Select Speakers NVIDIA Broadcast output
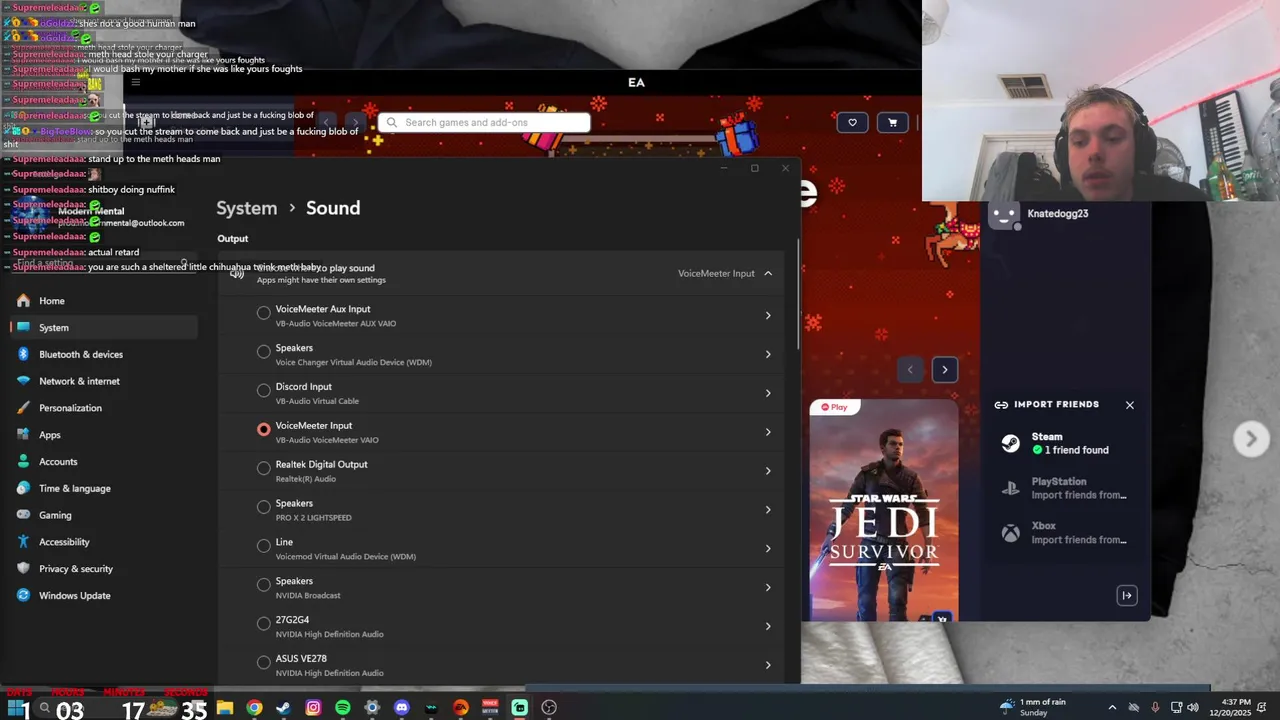 tap(264, 584)
